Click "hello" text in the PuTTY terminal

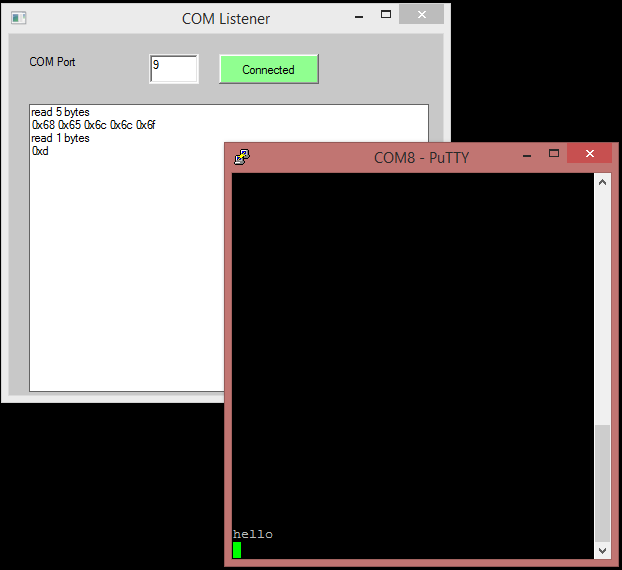(253, 534)
